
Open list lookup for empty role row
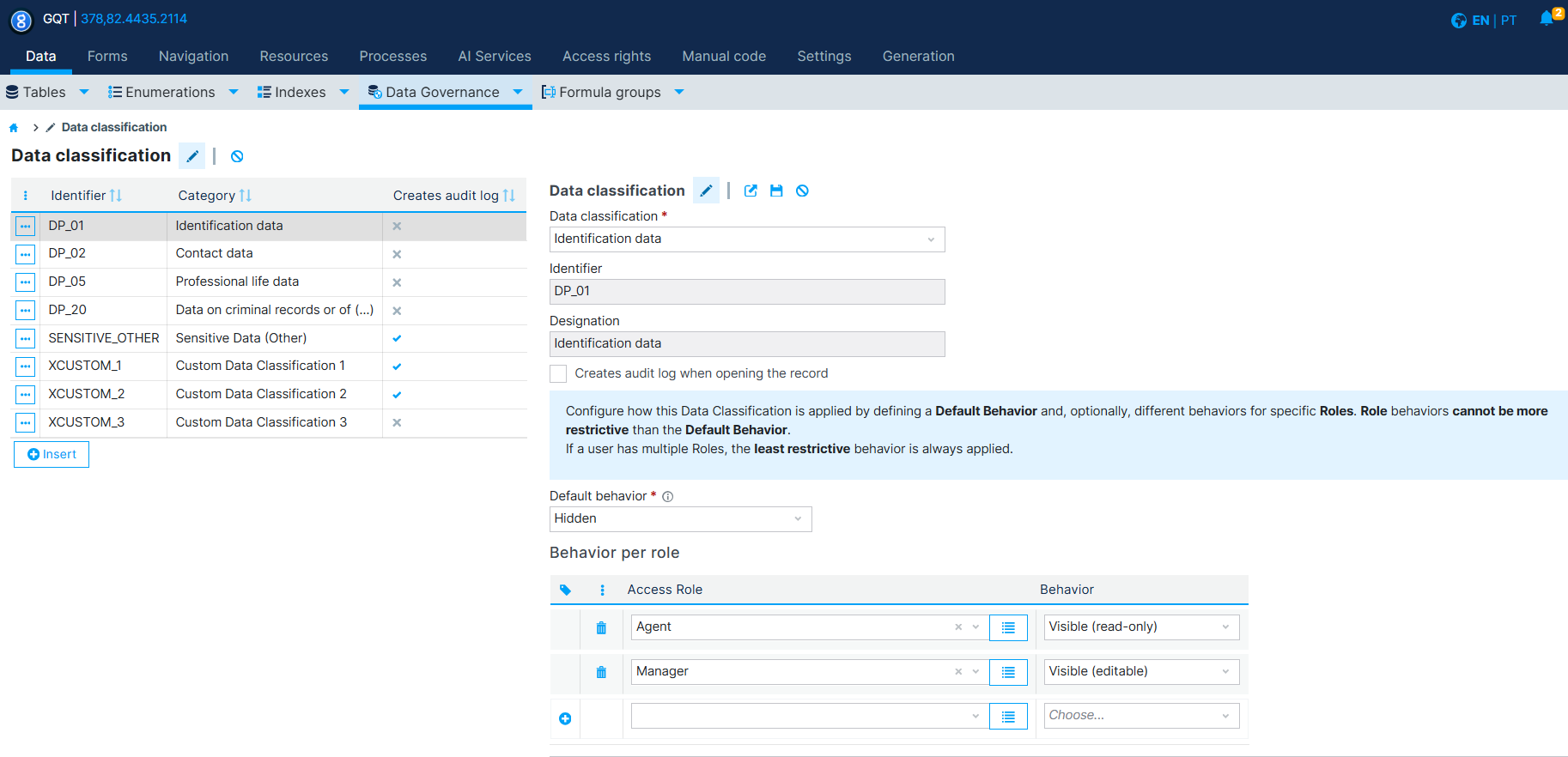click(x=1008, y=716)
